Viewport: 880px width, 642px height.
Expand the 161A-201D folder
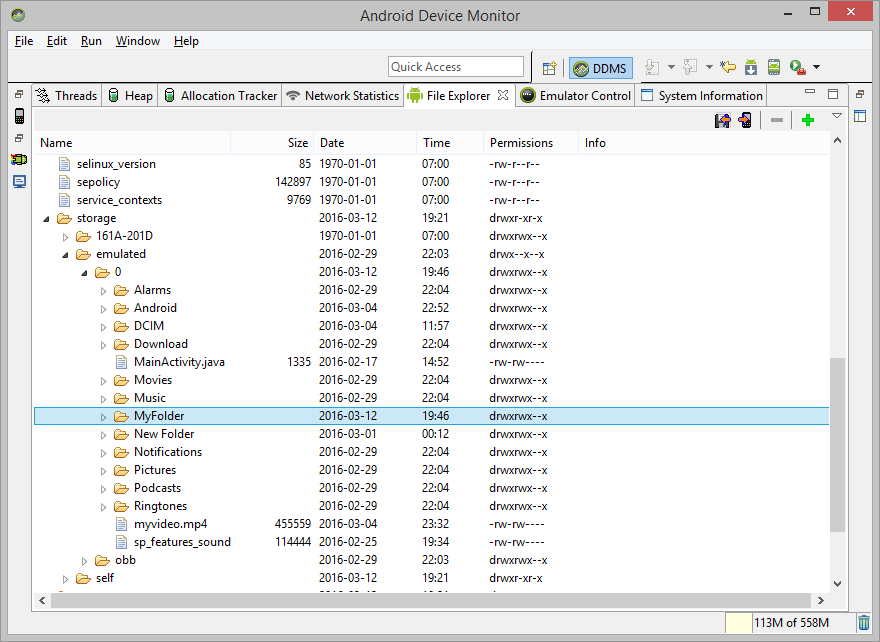point(66,237)
